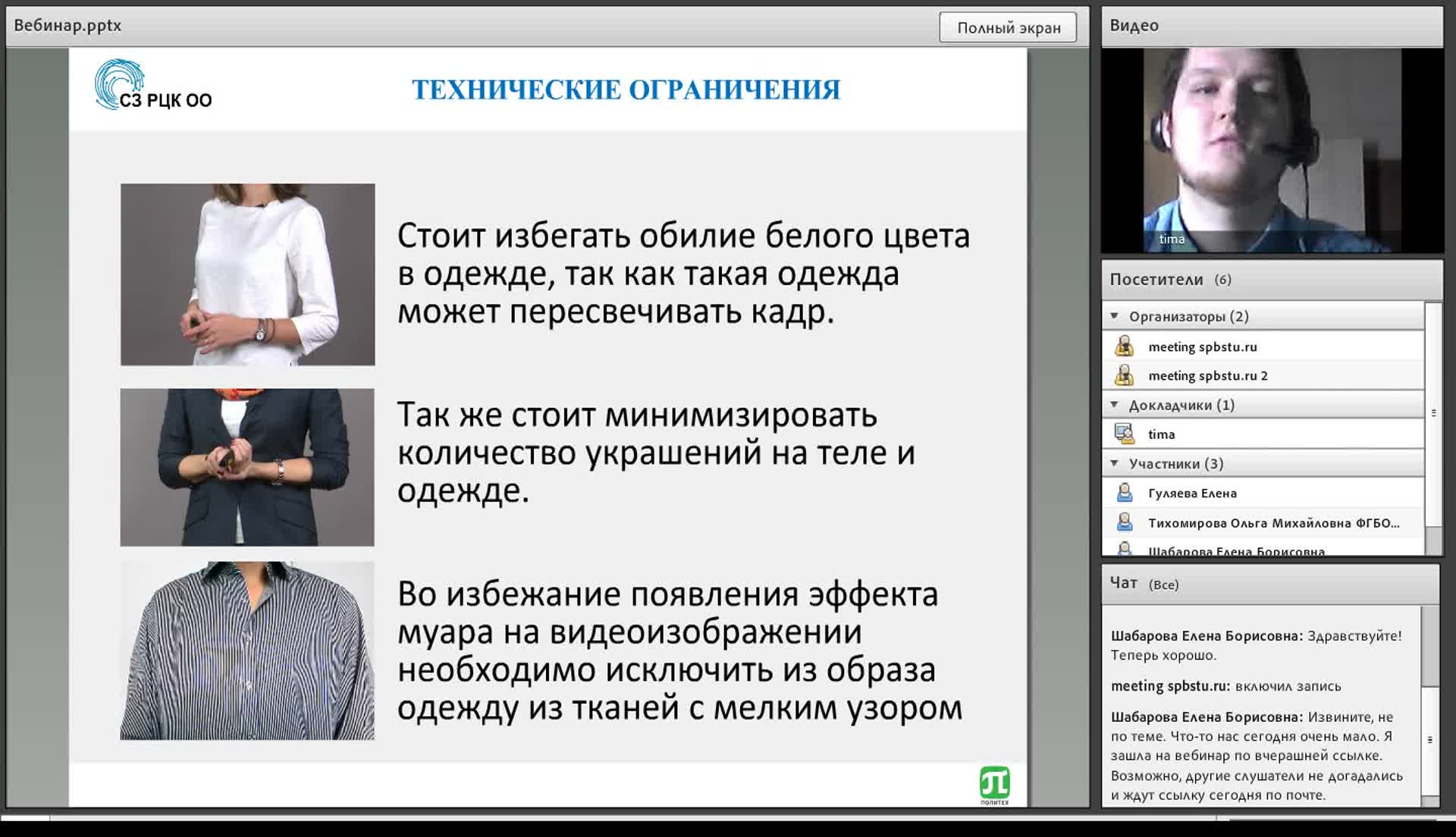Click the Видео panel header
The image size is (1456, 837).
coord(1272,26)
